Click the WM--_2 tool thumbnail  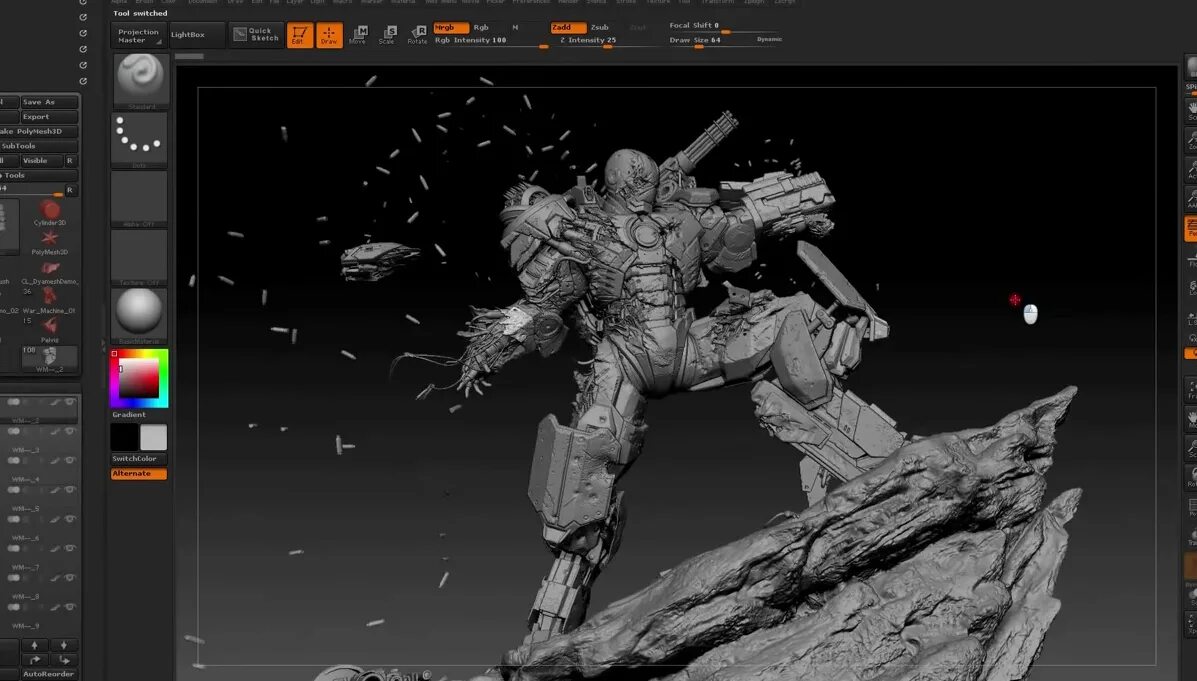click(50, 359)
